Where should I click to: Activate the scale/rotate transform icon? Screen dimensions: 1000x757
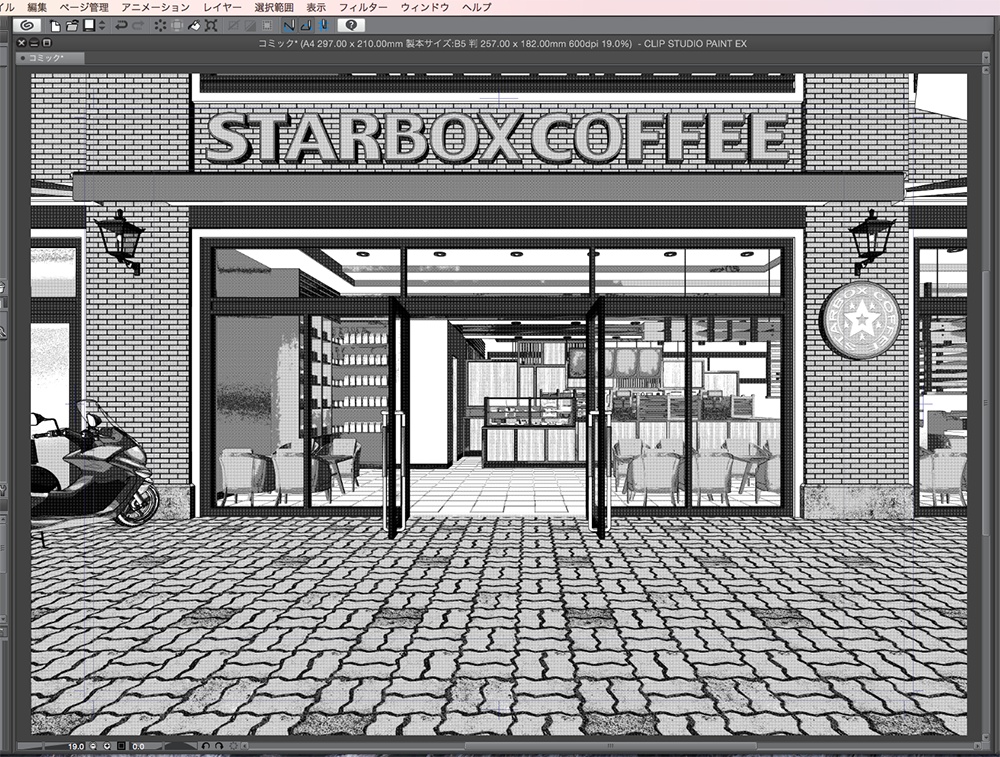coord(211,26)
